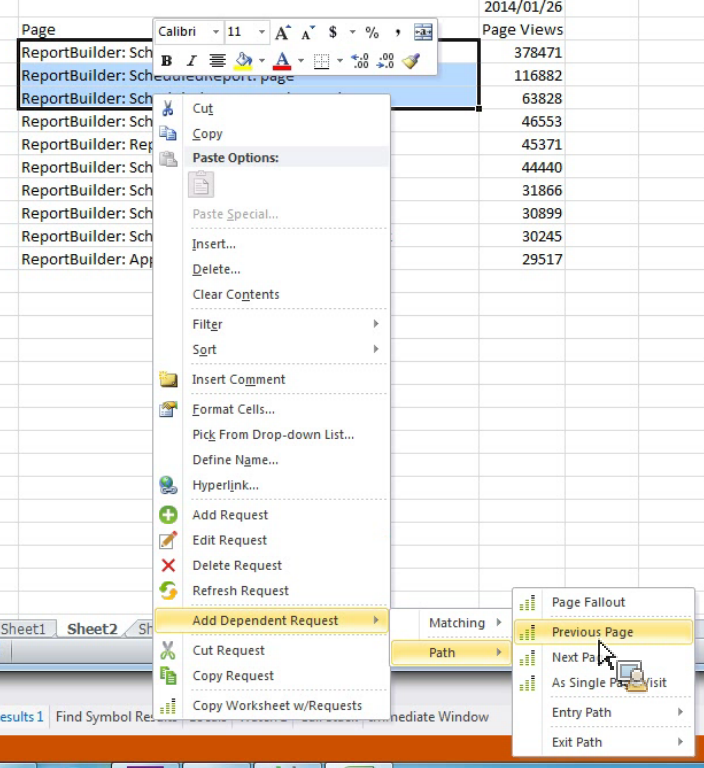Image resolution: width=704 pixels, height=768 pixels.
Task: Open Format Cells... dialog
Action: point(272,409)
